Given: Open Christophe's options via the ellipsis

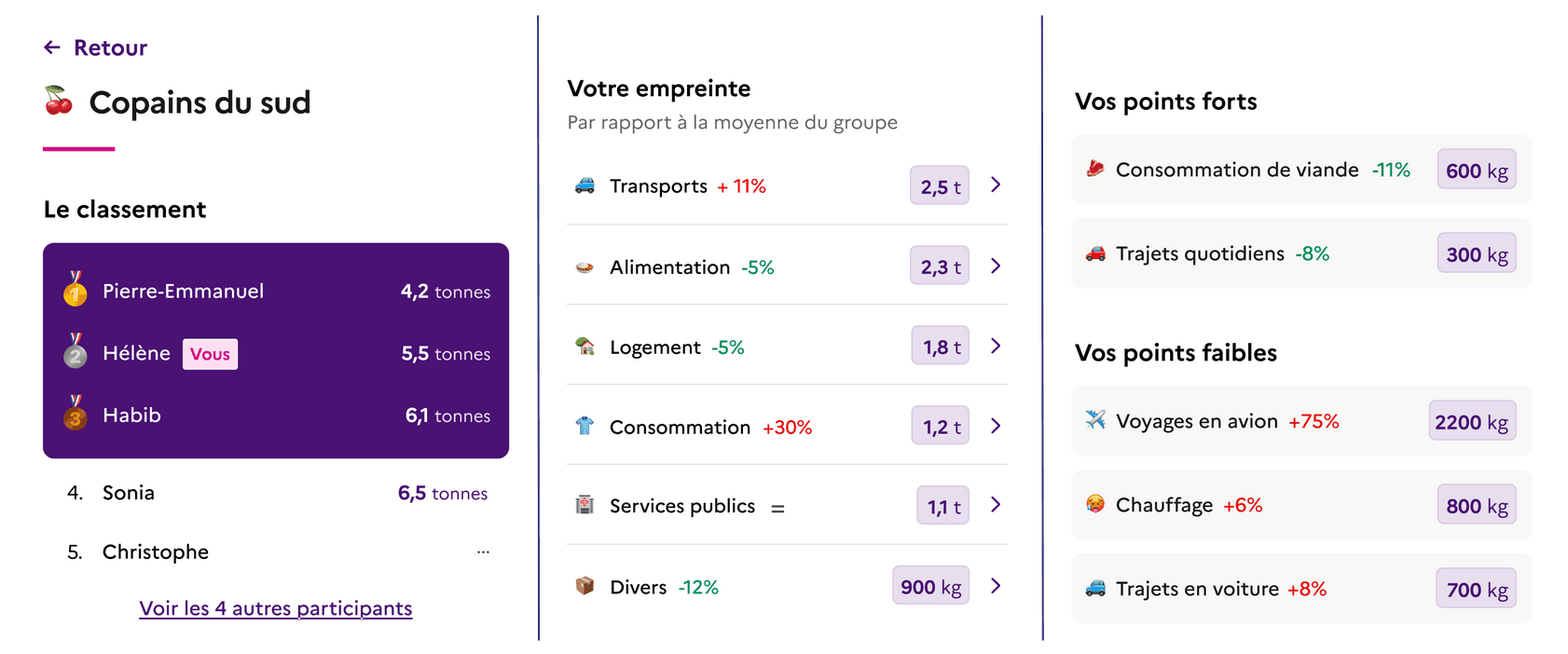Looking at the screenshot, I should pyautogui.click(x=483, y=551).
